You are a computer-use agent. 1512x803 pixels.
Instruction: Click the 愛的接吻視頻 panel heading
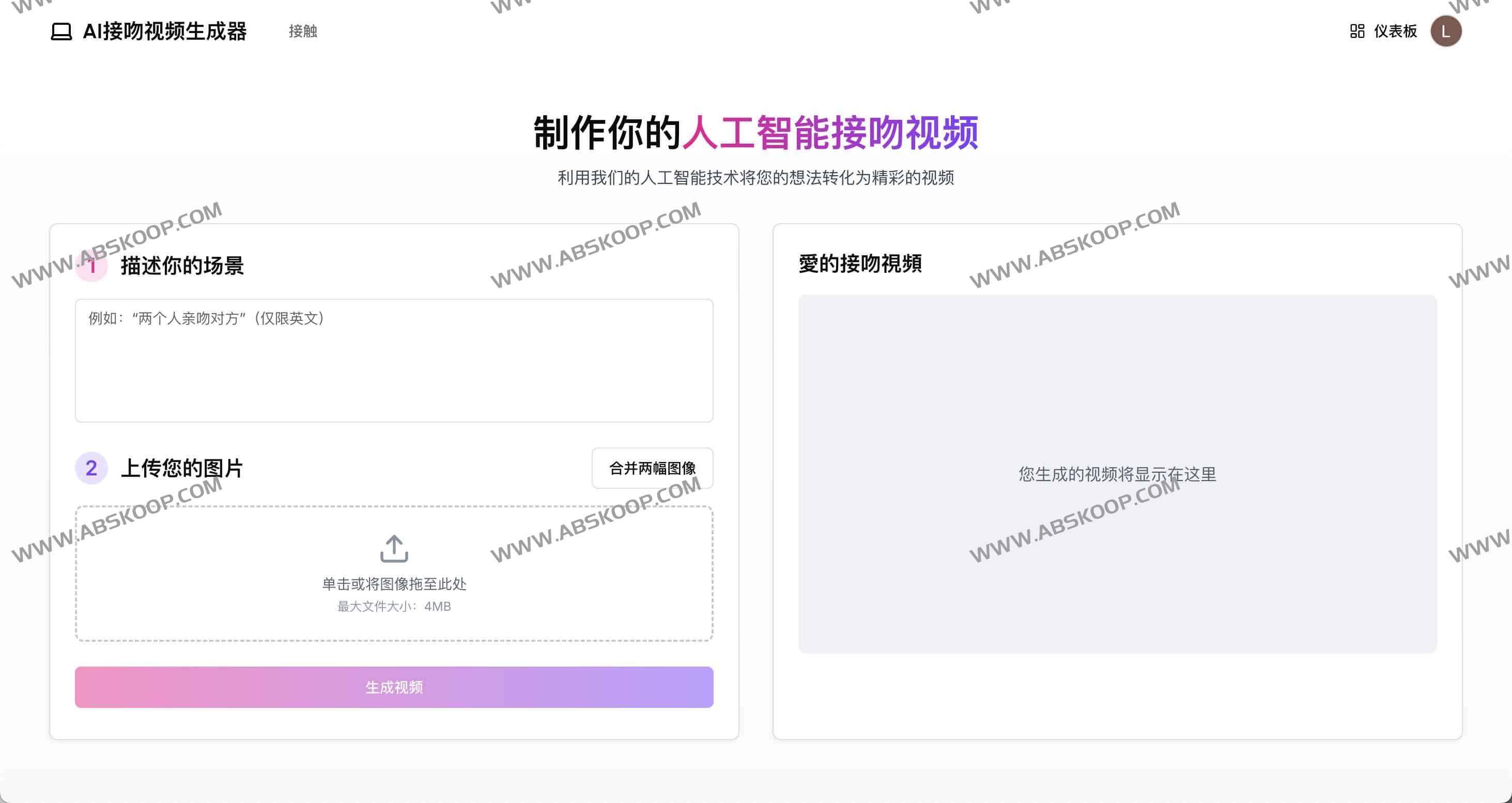tap(860, 264)
